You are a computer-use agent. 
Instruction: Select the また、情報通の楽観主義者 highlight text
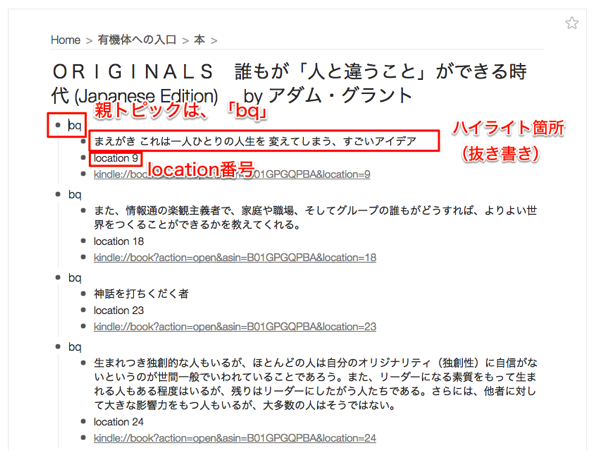315,217
